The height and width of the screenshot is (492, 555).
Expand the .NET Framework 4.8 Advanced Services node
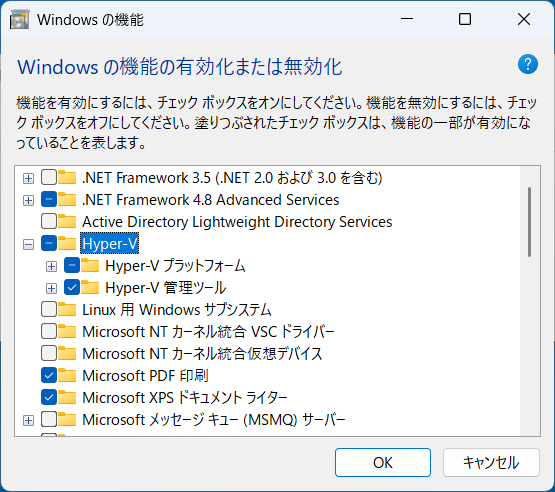pyautogui.click(x=28, y=200)
